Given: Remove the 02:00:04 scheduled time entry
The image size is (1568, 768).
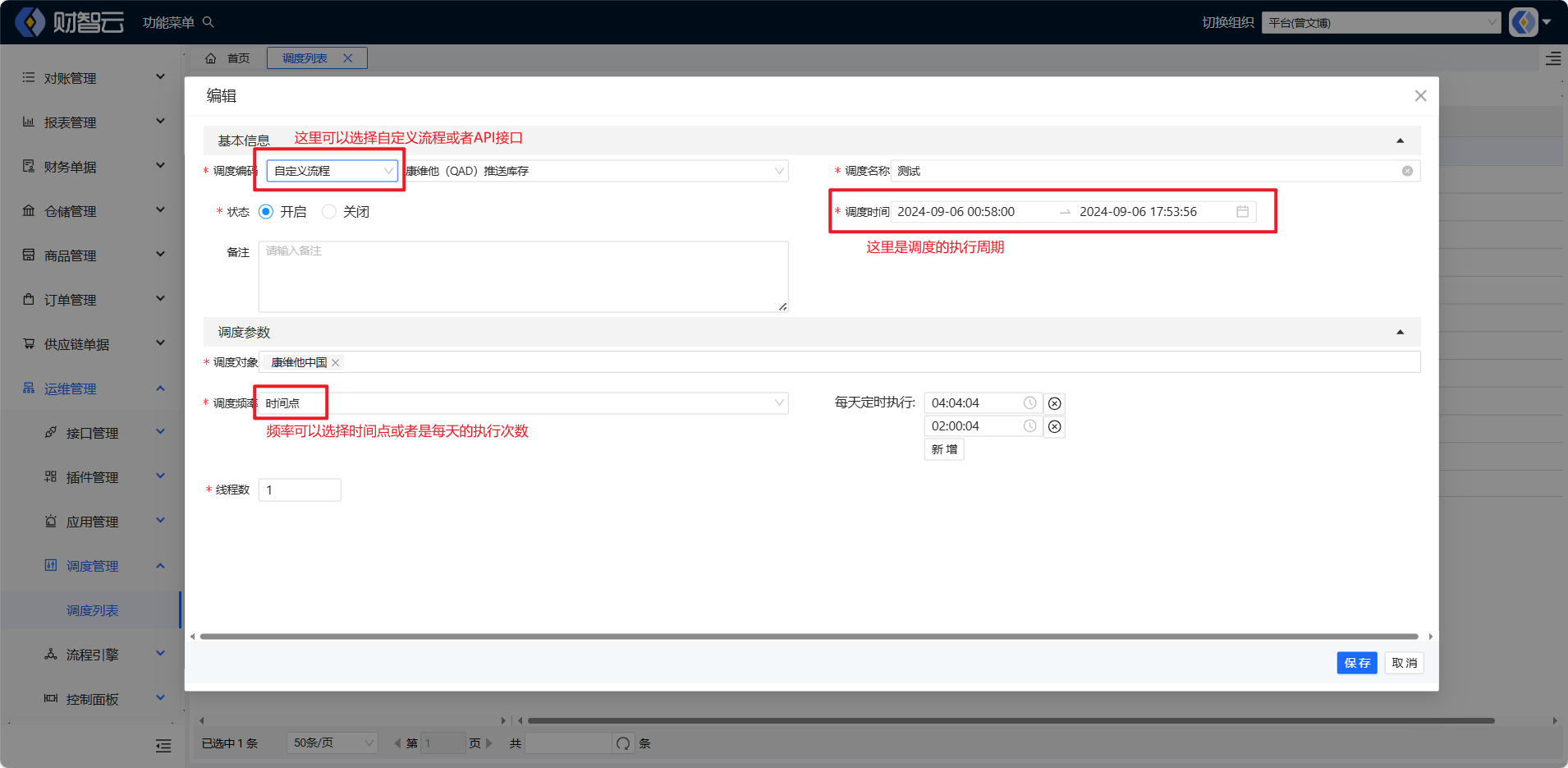Looking at the screenshot, I should click(x=1055, y=426).
